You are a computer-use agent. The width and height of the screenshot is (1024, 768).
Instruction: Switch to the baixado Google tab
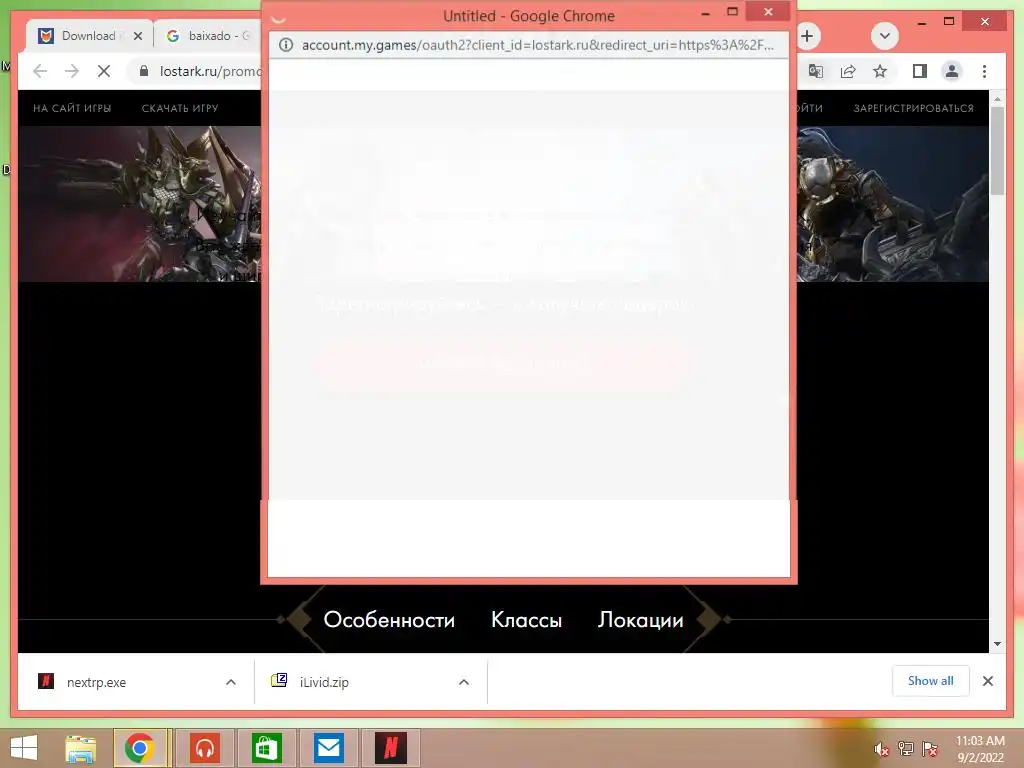(x=209, y=35)
